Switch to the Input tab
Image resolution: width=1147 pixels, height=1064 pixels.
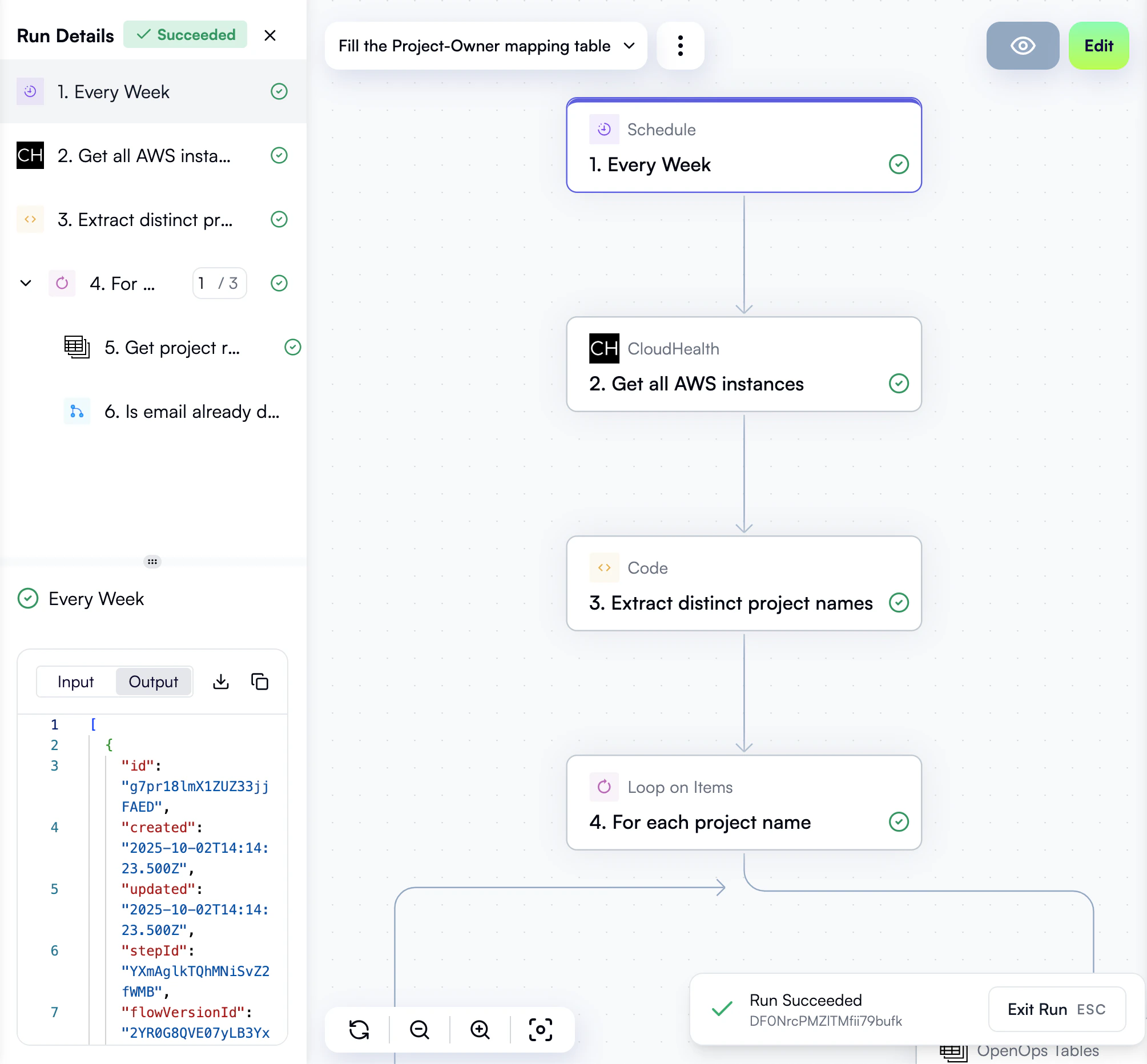[75, 682]
